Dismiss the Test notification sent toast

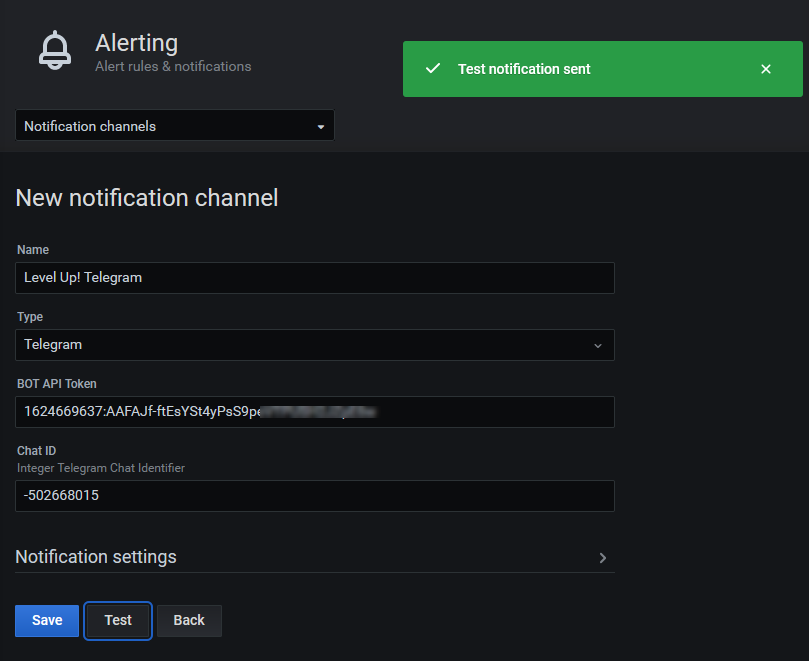(x=765, y=69)
